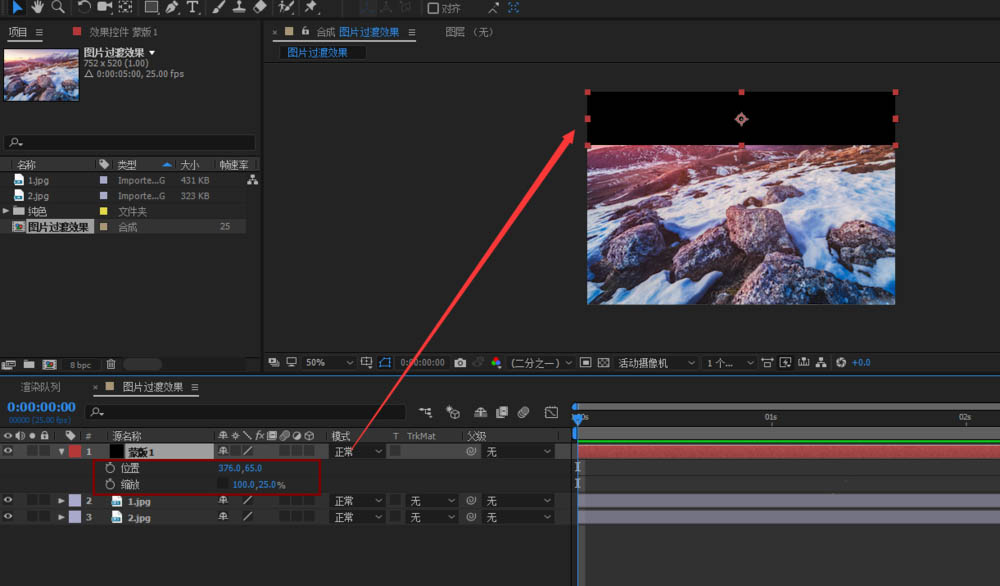
Task: Click the timeline layer search field
Action: coord(246,413)
